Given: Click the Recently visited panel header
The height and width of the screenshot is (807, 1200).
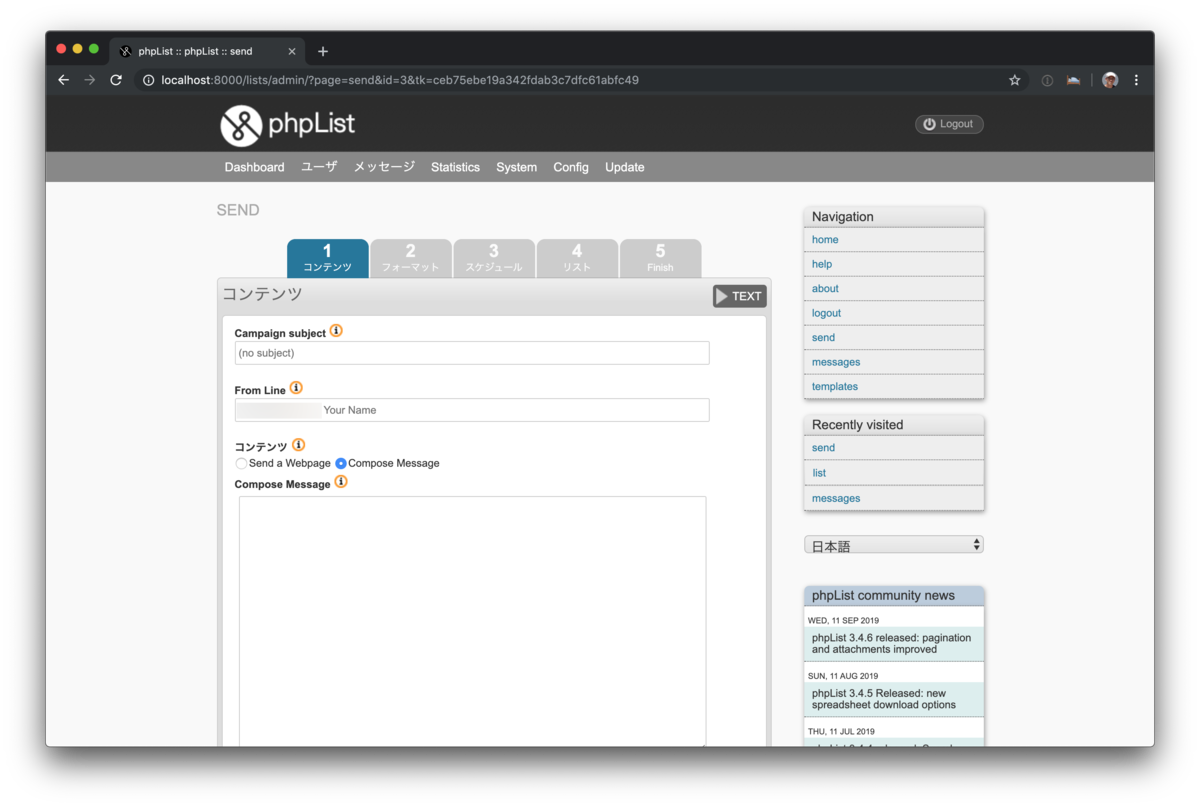Looking at the screenshot, I should [x=894, y=425].
